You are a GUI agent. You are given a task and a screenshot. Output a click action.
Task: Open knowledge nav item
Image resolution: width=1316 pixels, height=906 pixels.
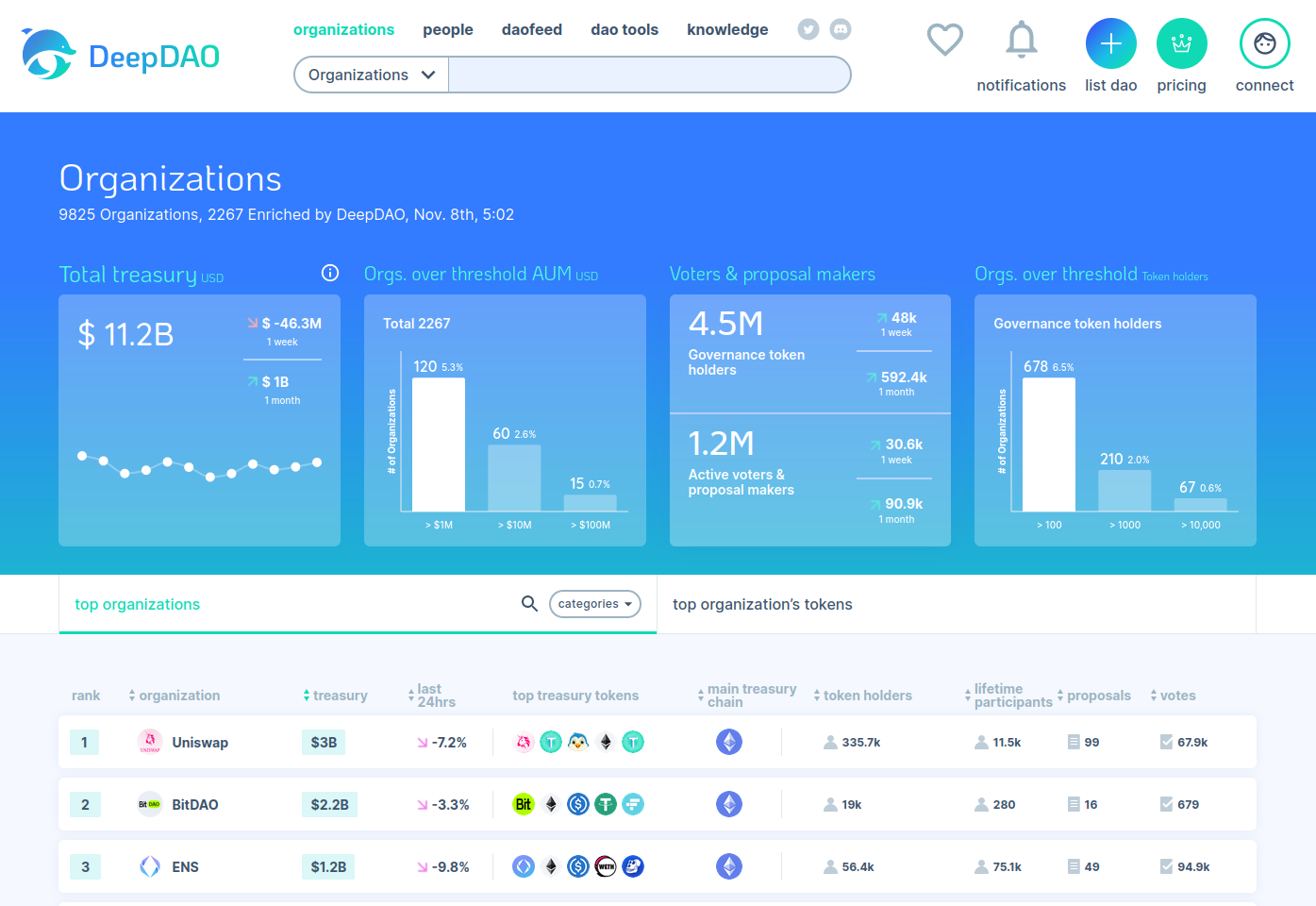click(x=727, y=29)
